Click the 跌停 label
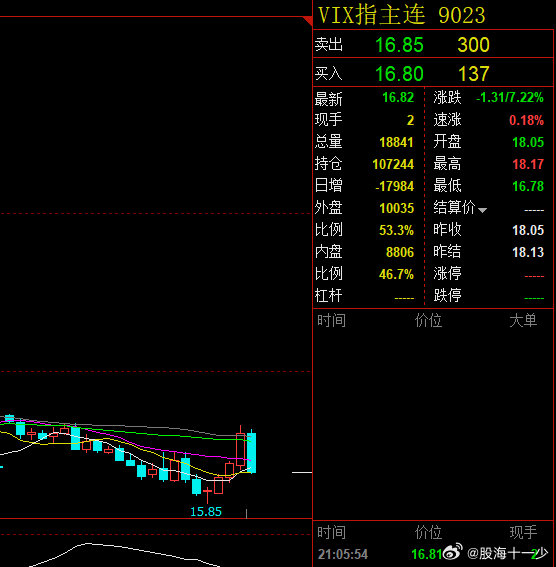This screenshot has height=567, width=556. coord(447,296)
